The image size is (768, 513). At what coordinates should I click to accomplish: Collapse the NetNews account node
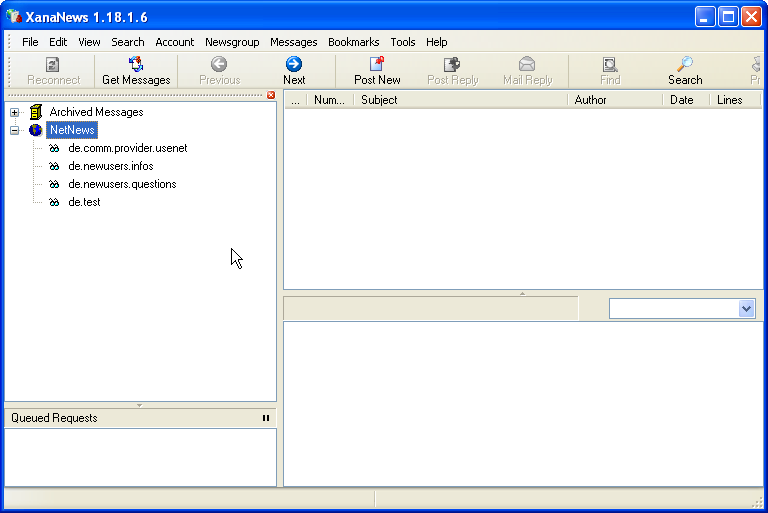[x=15, y=130]
